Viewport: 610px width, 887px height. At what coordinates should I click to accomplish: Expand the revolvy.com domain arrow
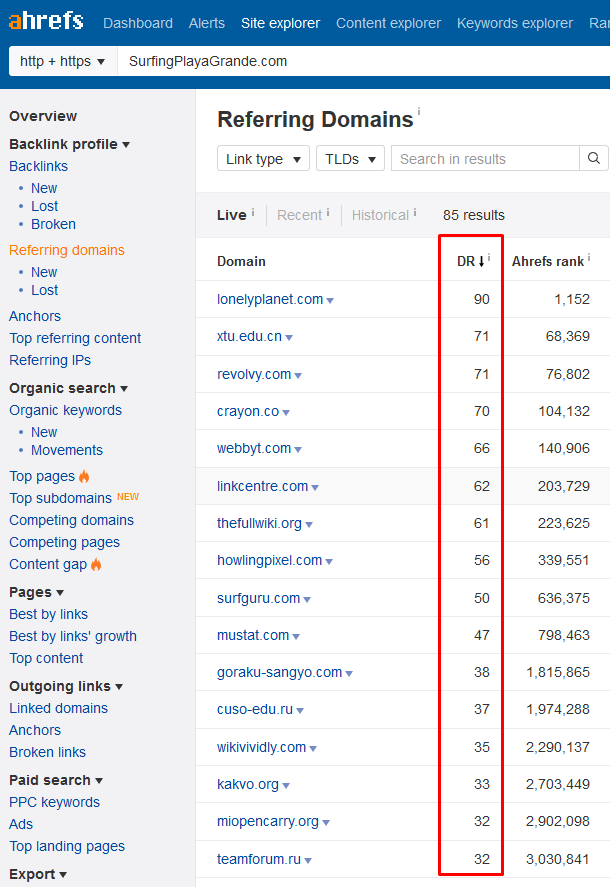(298, 376)
